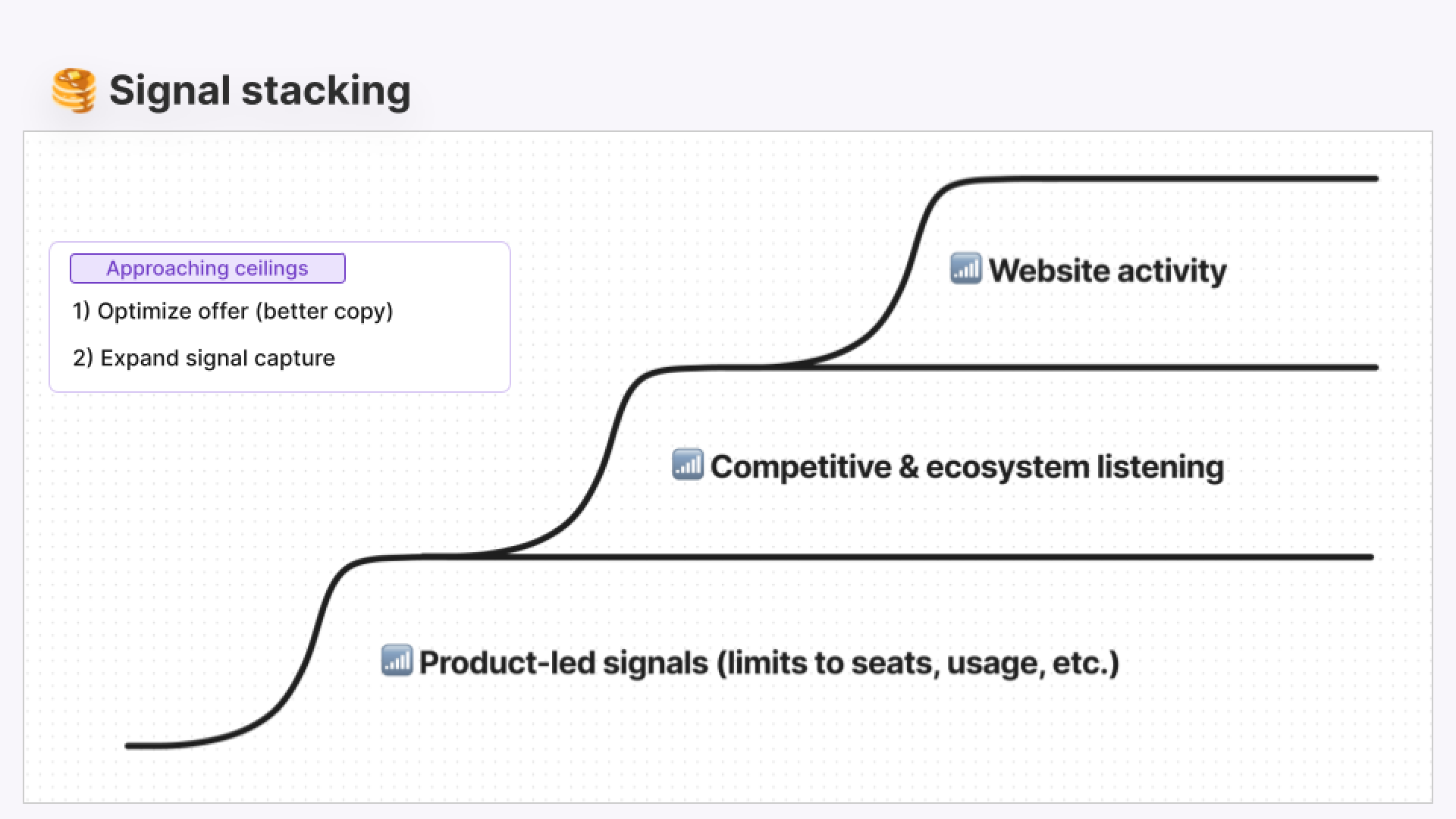
Task: Click the "(limits to seats, usage, etc.)" text
Action: (918, 663)
